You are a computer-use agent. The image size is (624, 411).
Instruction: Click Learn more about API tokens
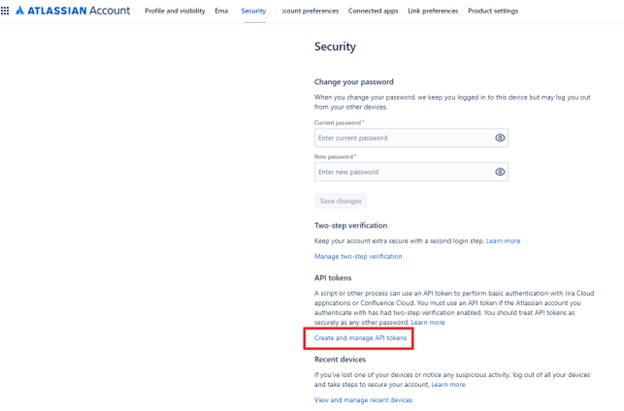(428, 322)
